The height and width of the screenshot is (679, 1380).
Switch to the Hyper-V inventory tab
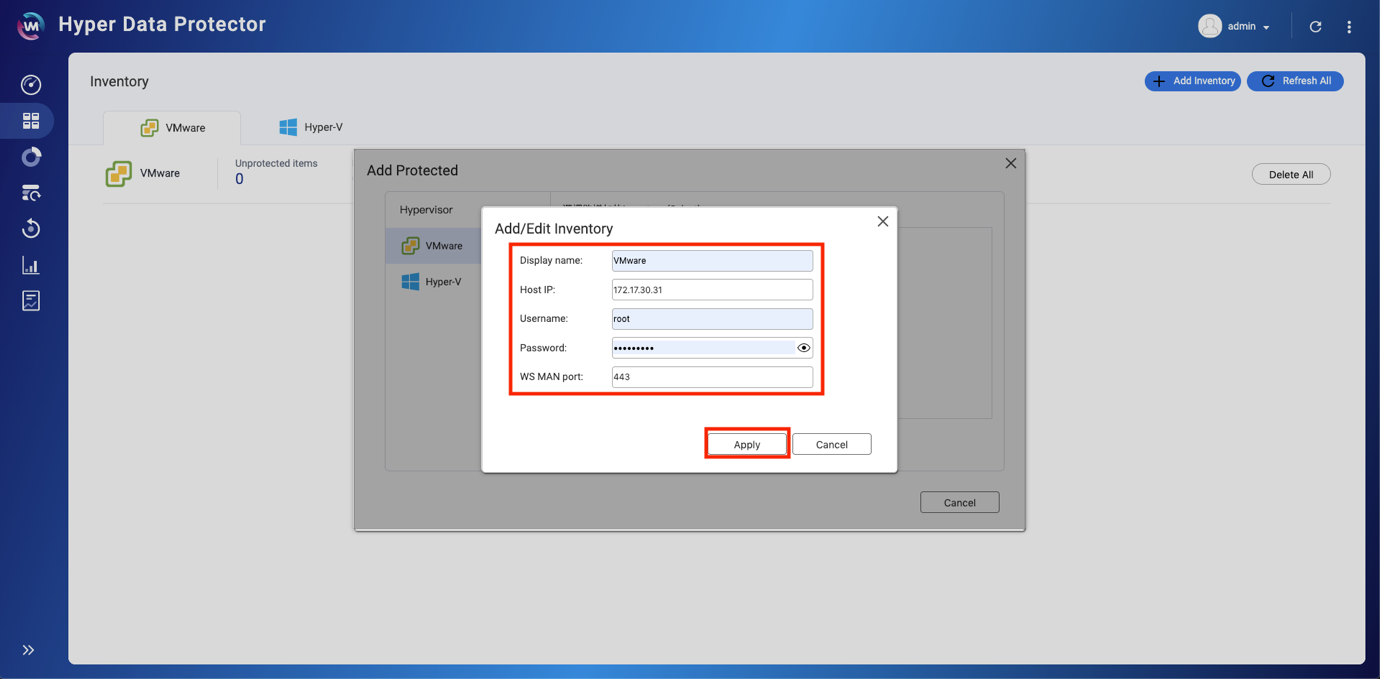point(310,127)
